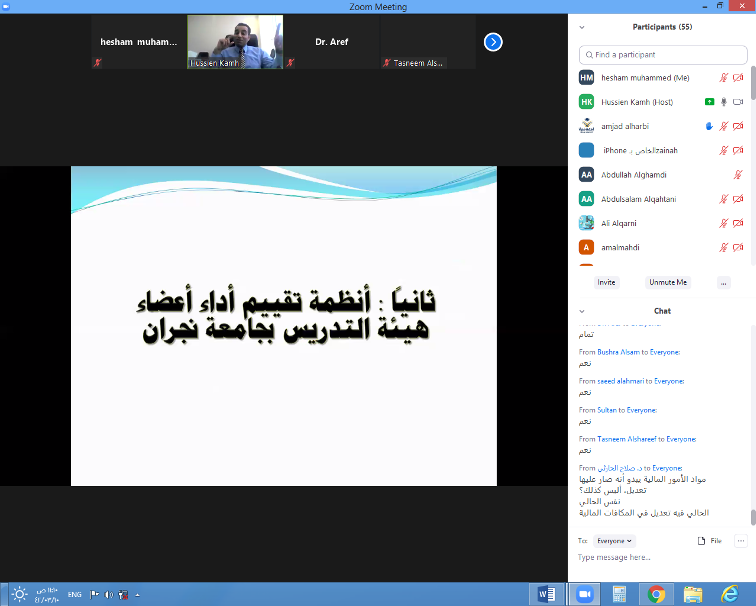Toggle Hussien Kamh's microphone icon
Image resolution: width=756 pixels, height=606 pixels.
click(x=723, y=102)
